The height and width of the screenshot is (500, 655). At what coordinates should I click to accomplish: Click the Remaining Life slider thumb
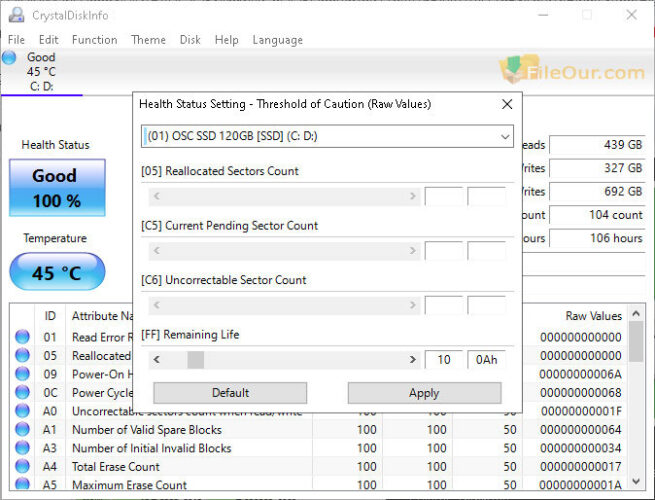[195, 360]
